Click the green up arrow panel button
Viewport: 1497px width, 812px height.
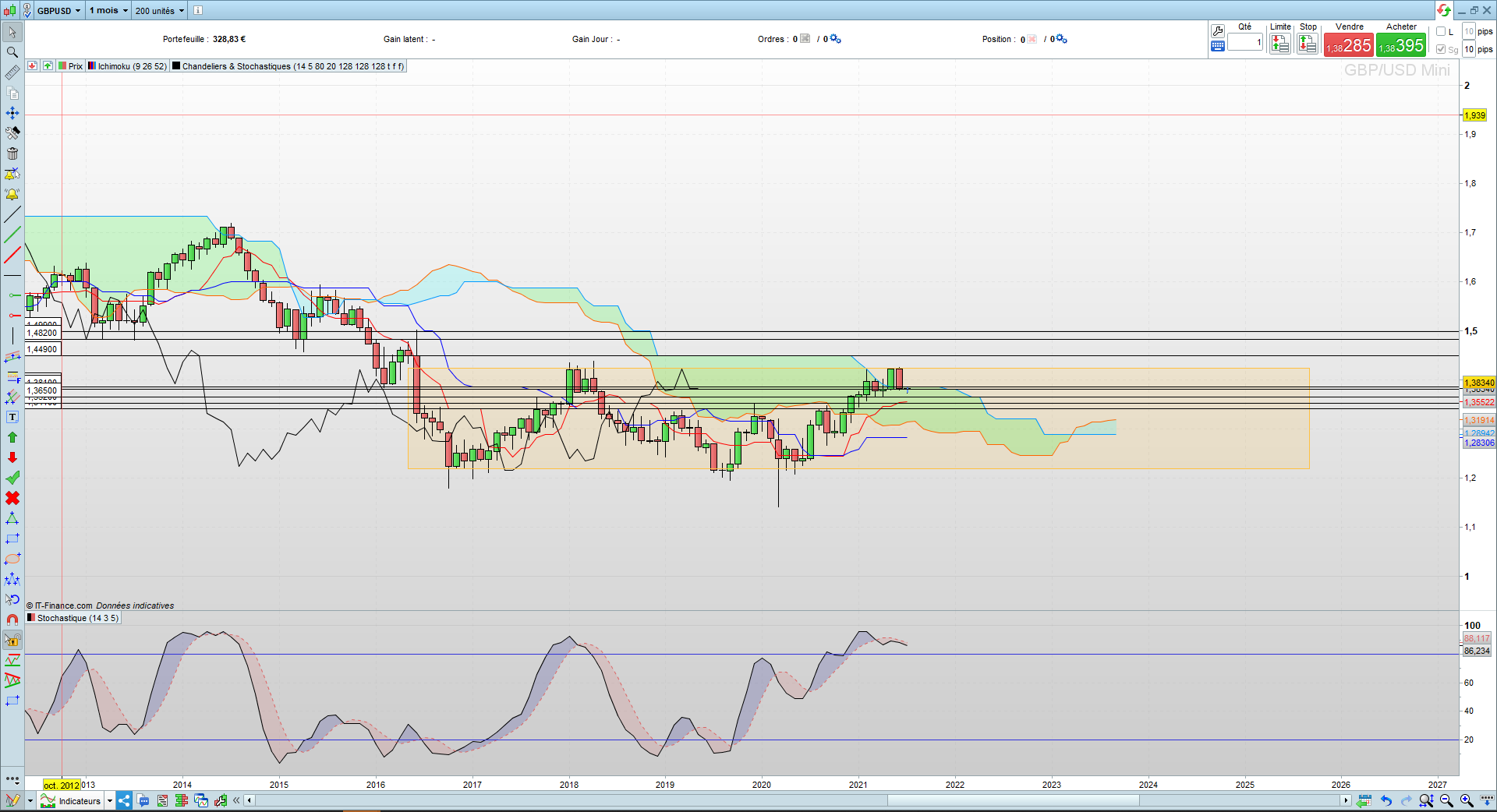(x=48, y=66)
